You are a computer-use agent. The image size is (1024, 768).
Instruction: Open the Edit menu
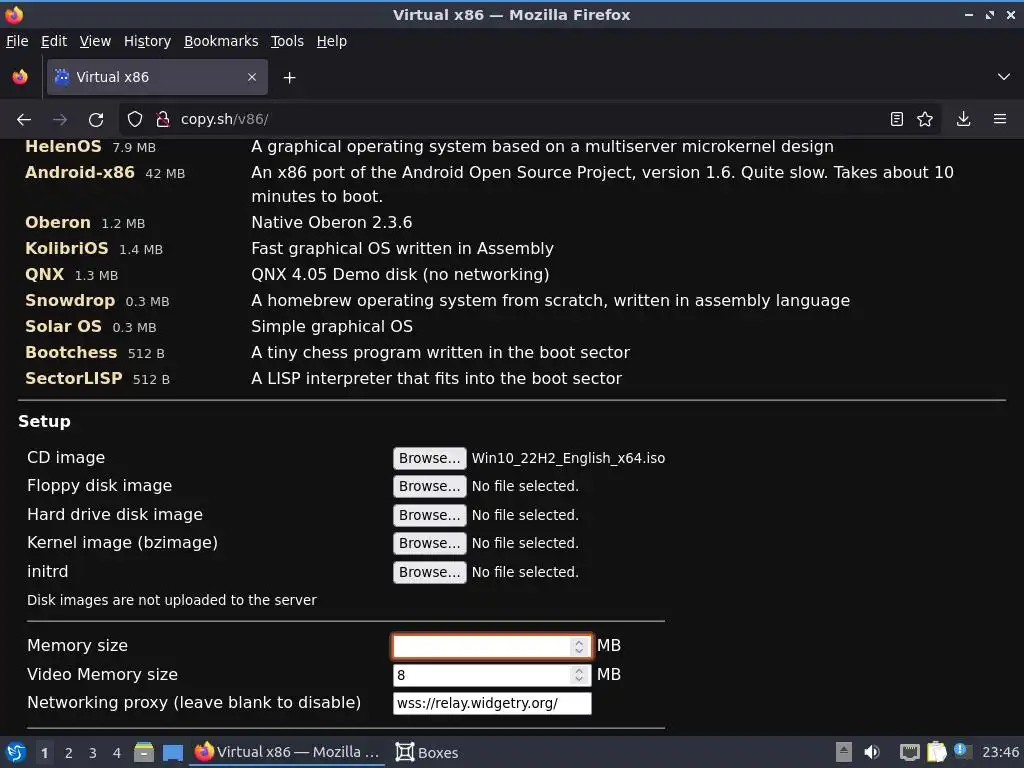54,41
